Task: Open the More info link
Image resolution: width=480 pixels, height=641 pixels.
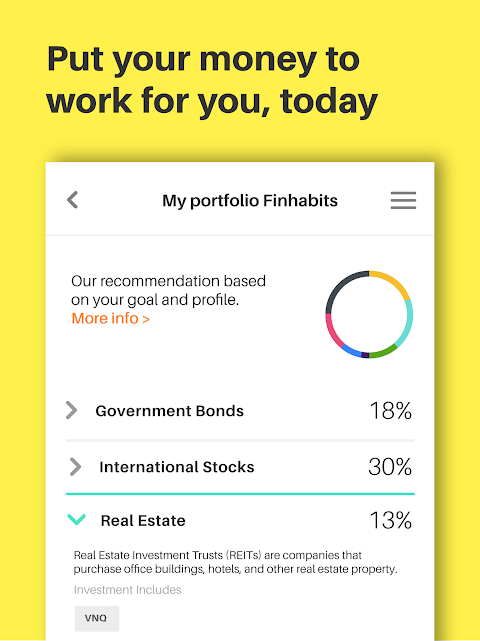Action: (110, 318)
